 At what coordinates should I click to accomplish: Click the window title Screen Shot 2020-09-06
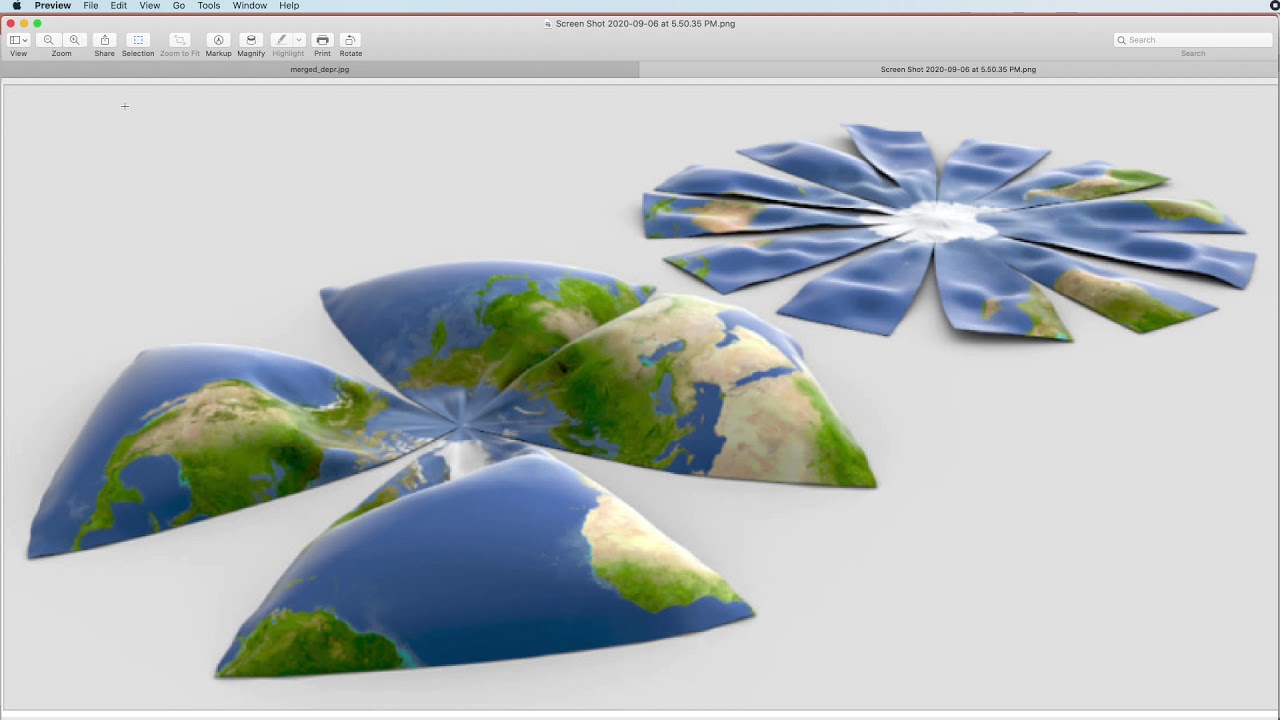point(645,24)
